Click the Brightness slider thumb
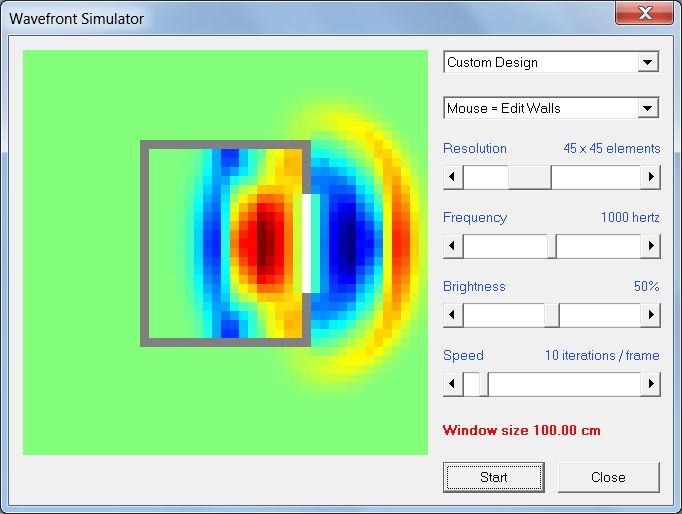The width and height of the screenshot is (682, 514). point(552,315)
